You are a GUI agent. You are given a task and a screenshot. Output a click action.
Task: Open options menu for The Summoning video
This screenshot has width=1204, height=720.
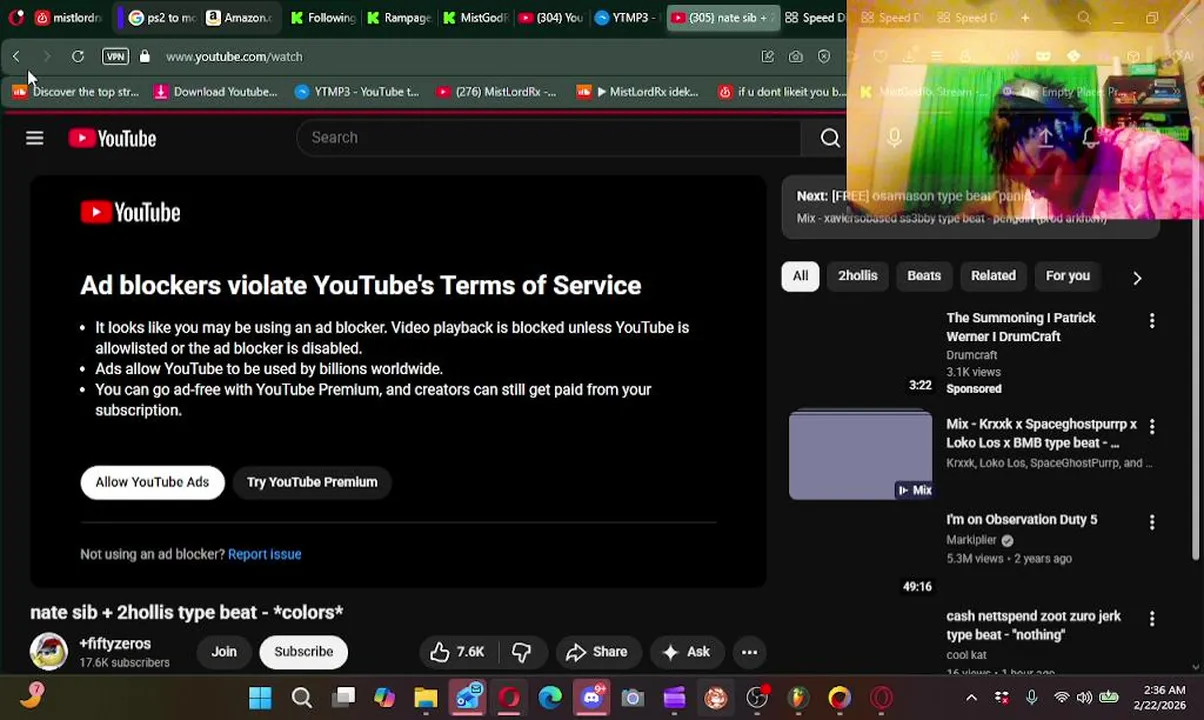pos(1152,321)
